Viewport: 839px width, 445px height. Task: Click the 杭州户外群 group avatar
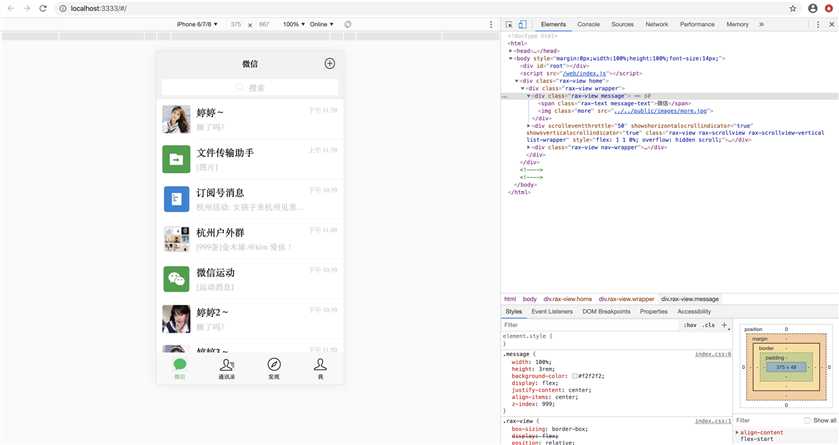click(176, 239)
